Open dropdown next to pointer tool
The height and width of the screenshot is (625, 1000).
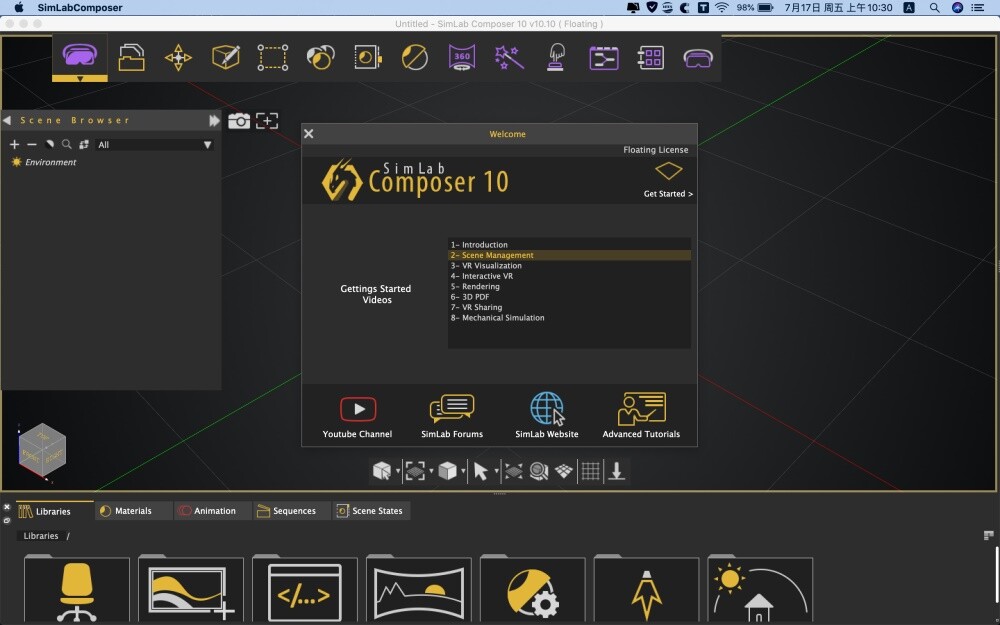pos(496,472)
